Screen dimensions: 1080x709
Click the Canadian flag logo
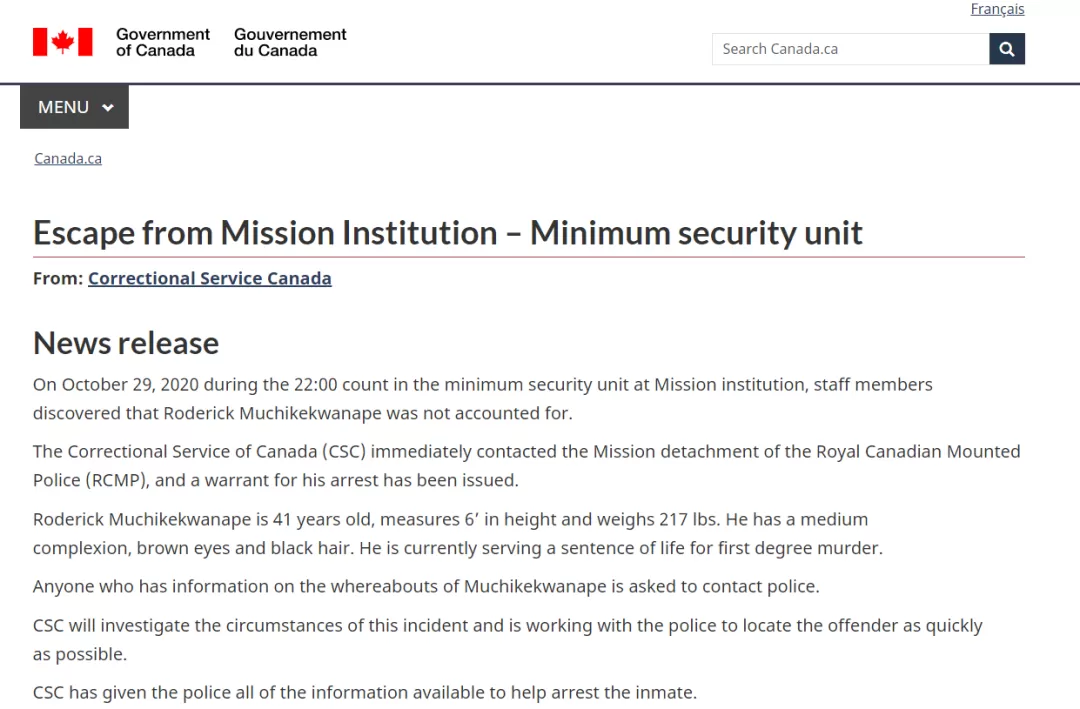point(63,42)
